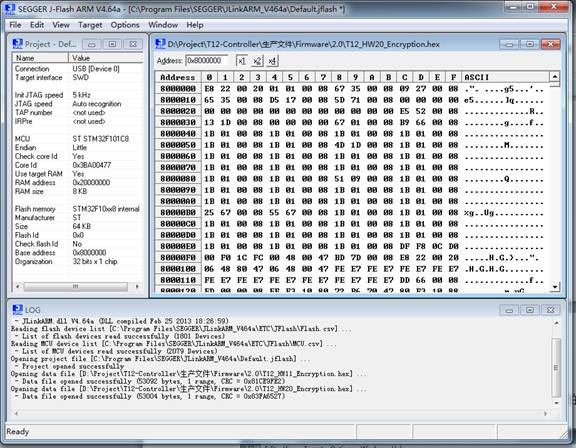Click the Project panel icon
Image resolution: width=576 pixels, height=448 pixels.
[17, 44]
